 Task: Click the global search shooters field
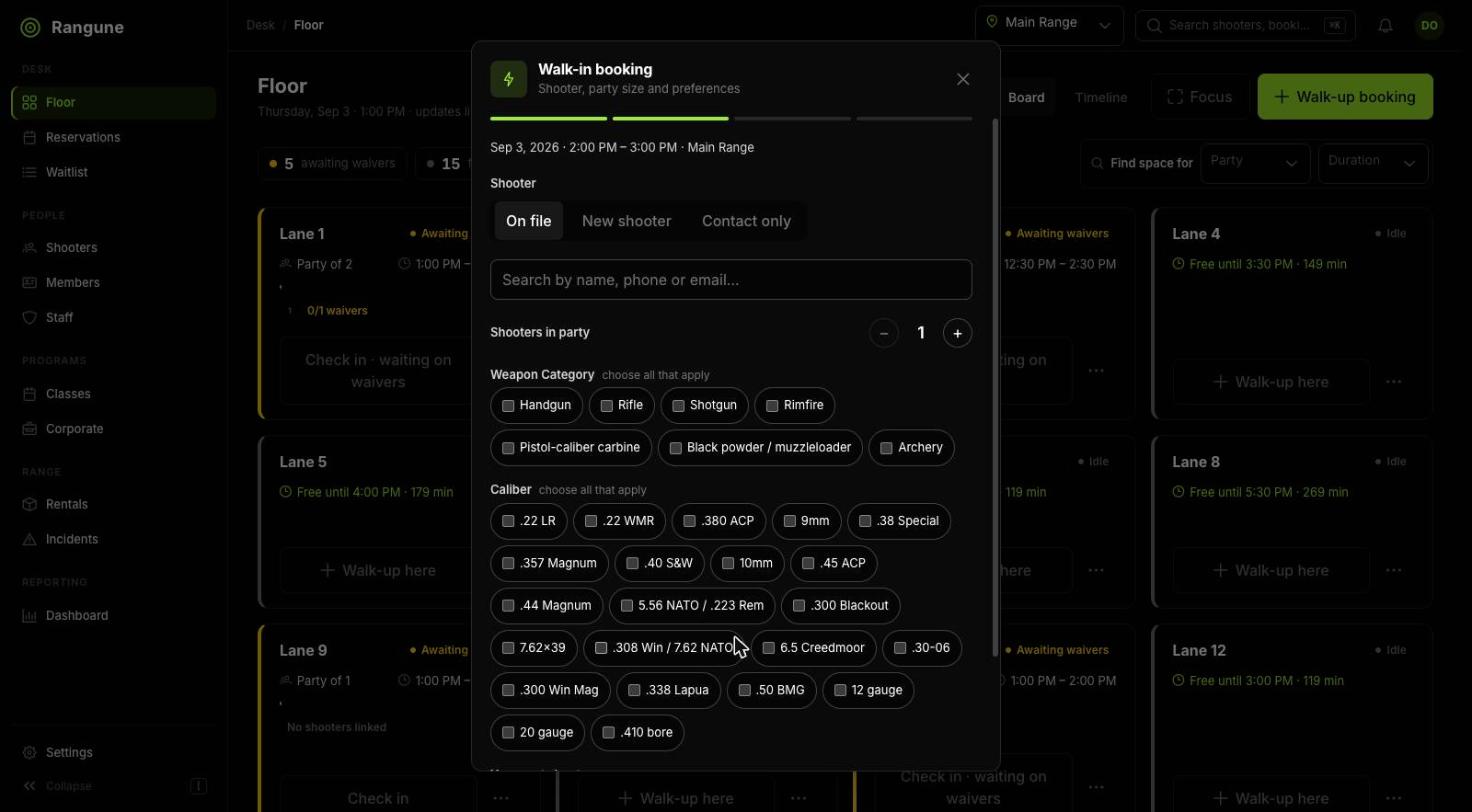1245,26
